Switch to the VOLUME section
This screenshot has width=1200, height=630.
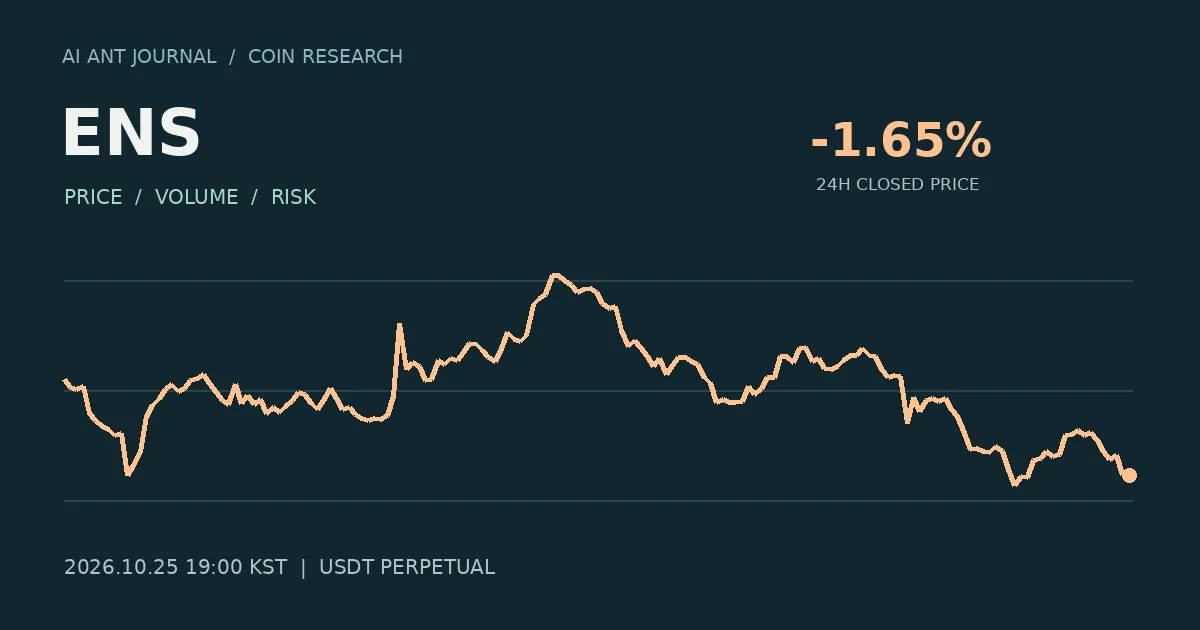tap(197, 197)
